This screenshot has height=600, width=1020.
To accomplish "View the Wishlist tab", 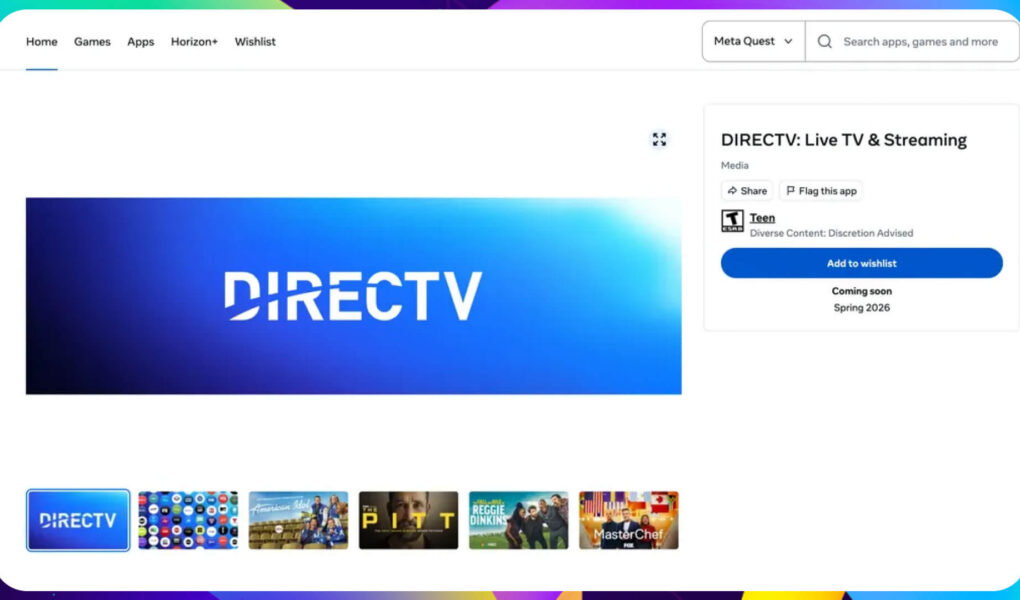I will click(x=255, y=42).
